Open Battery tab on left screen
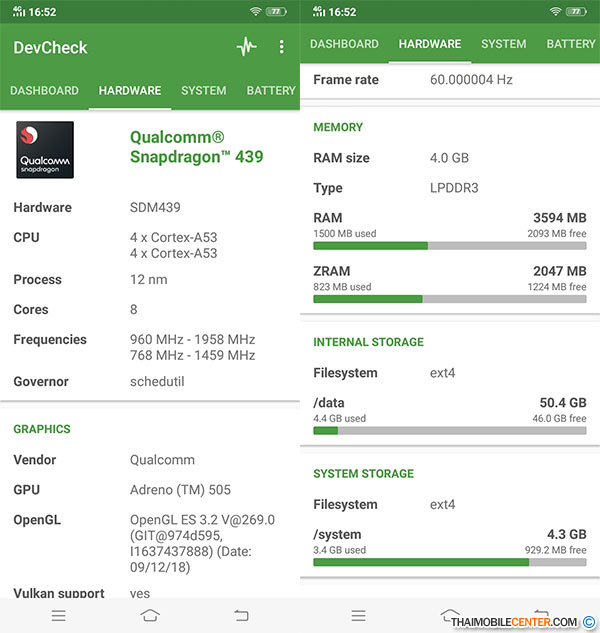The width and height of the screenshot is (600, 633). pos(270,91)
